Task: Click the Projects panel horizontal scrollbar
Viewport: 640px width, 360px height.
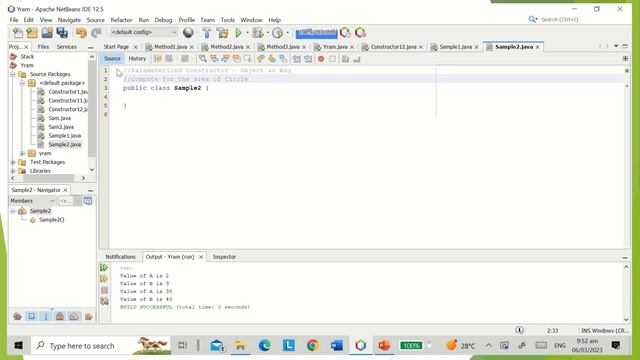Action: [48, 178]
